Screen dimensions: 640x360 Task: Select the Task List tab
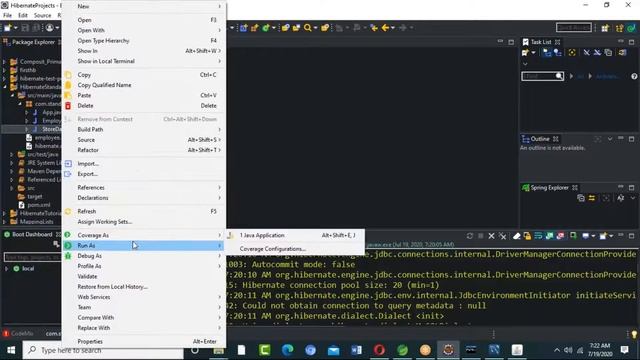[541, 42]
